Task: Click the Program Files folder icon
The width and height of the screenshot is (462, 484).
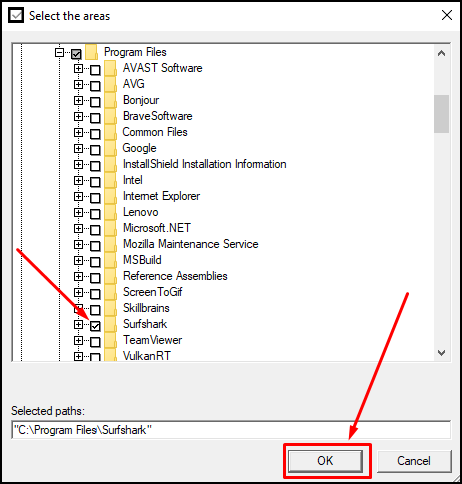Action: tap(92, 52)
